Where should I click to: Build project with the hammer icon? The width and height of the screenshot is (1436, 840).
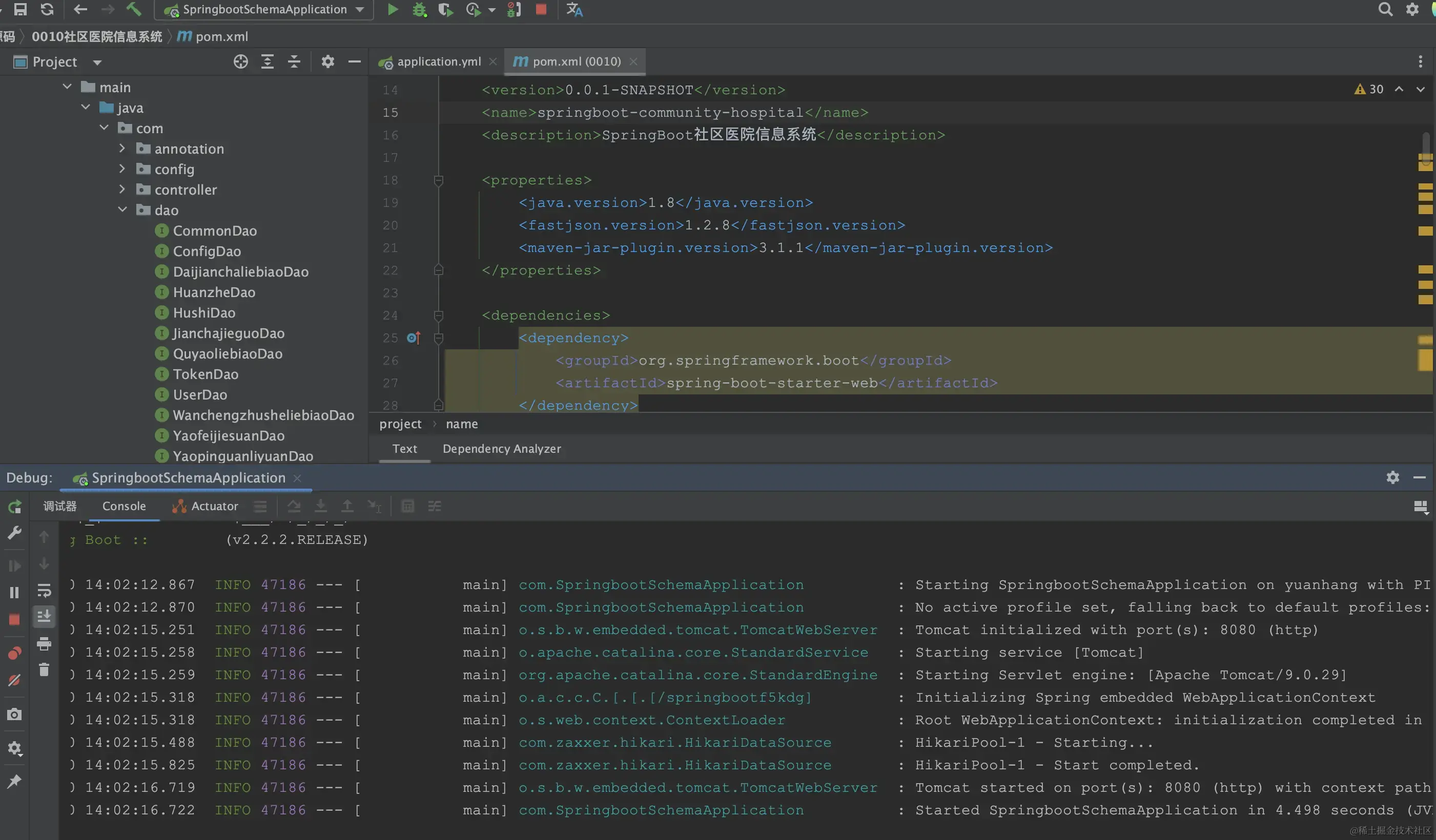[x=134, y=9]
